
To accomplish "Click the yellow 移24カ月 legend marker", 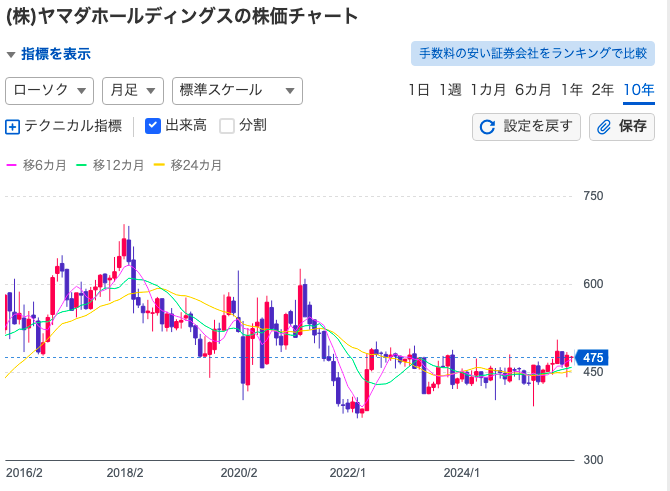I will coord(160,165).
